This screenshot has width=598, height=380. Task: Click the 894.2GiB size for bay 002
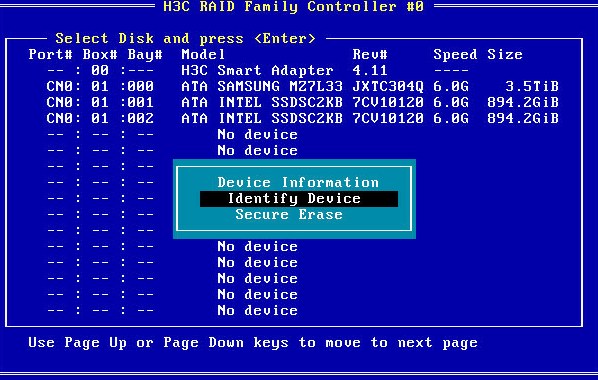523,119
